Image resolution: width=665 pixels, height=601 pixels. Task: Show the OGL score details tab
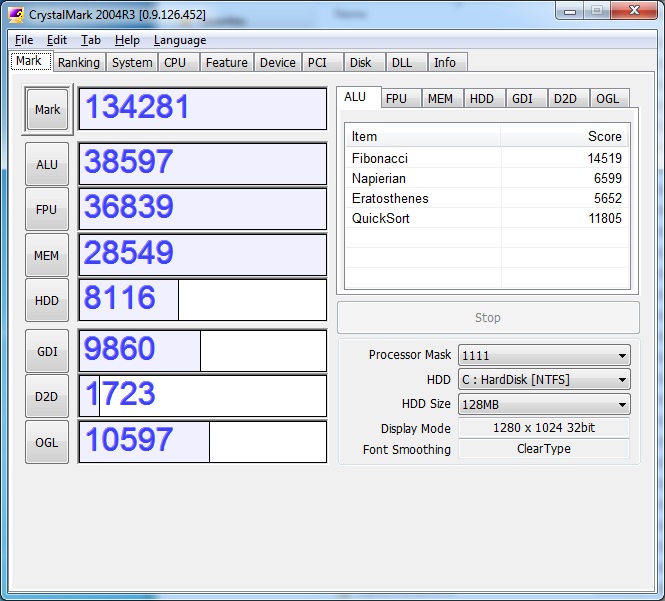click(609, 98)
